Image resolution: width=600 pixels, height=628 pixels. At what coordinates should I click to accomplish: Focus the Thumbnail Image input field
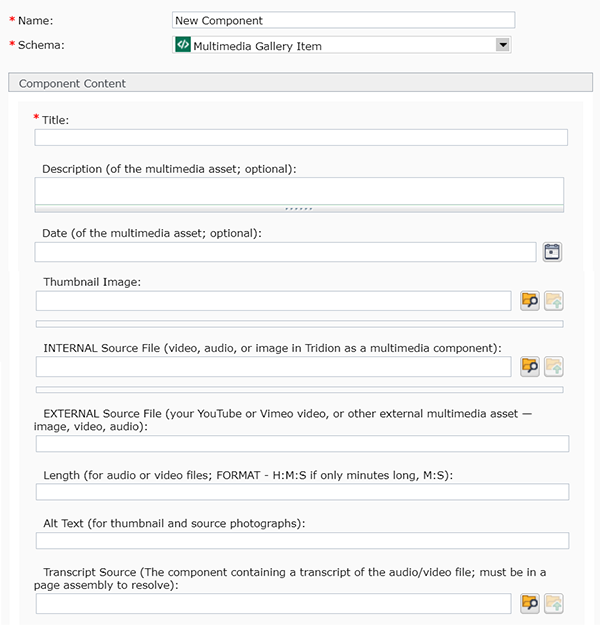pos(273,301)
